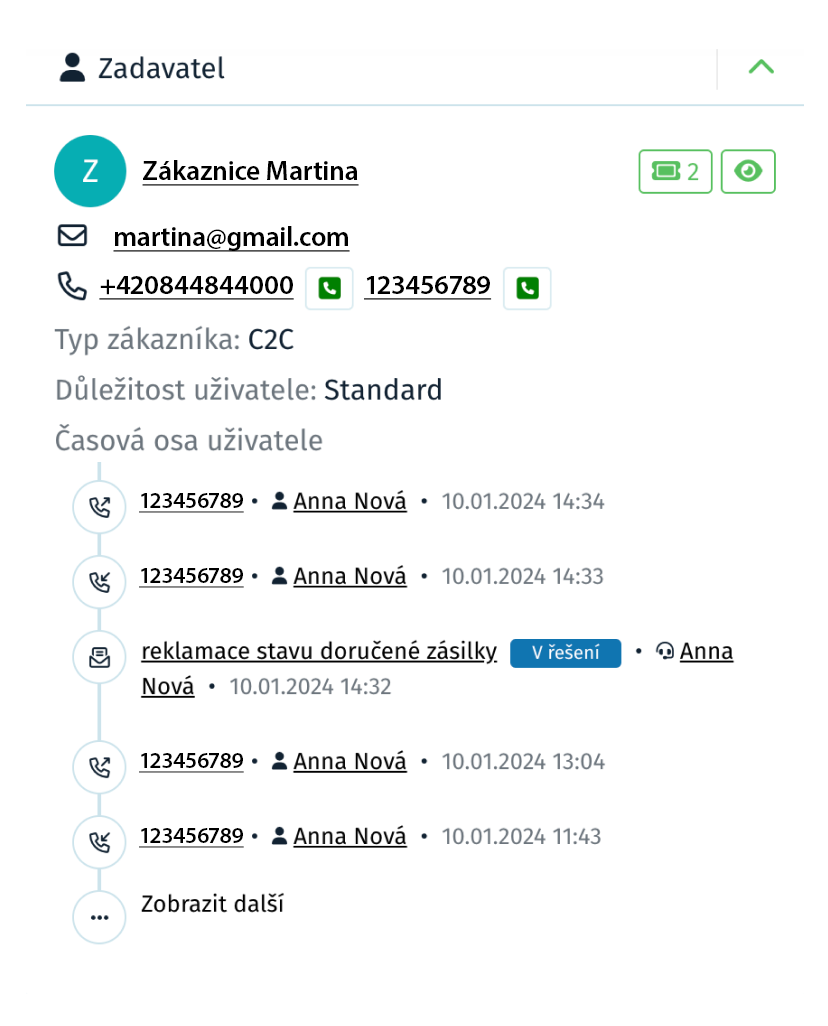Click the envelope icon beside email address
Screen dimensions: 828x1026
[72, 236]
